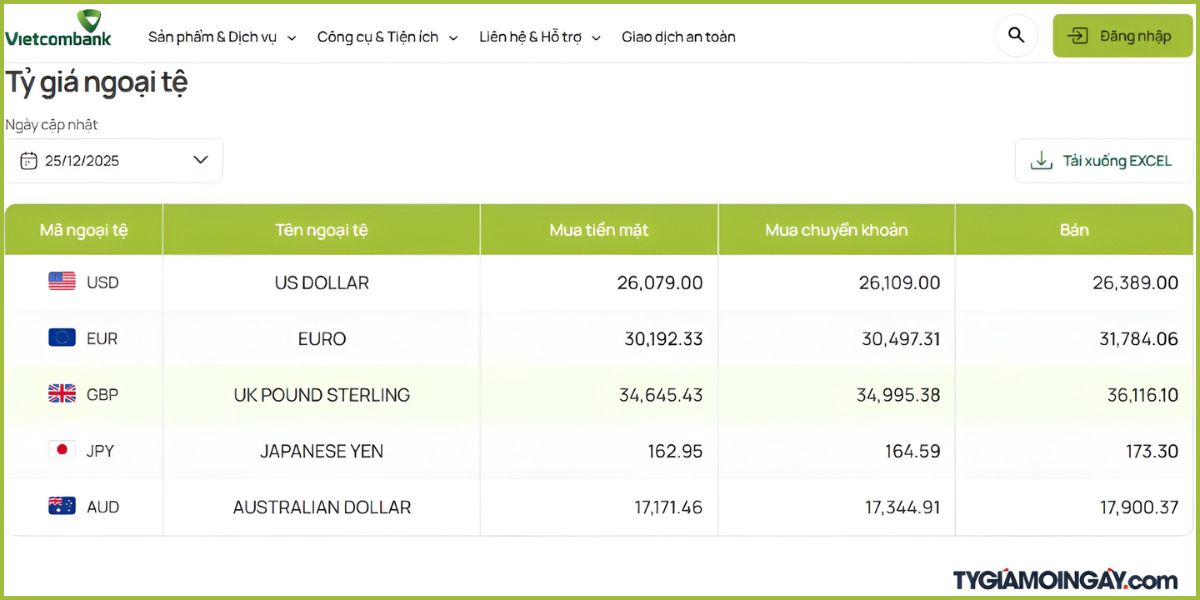Screen dimensions: 1200x600
Task: Go to Giao dịch an toàn
Action: [678, 37]
